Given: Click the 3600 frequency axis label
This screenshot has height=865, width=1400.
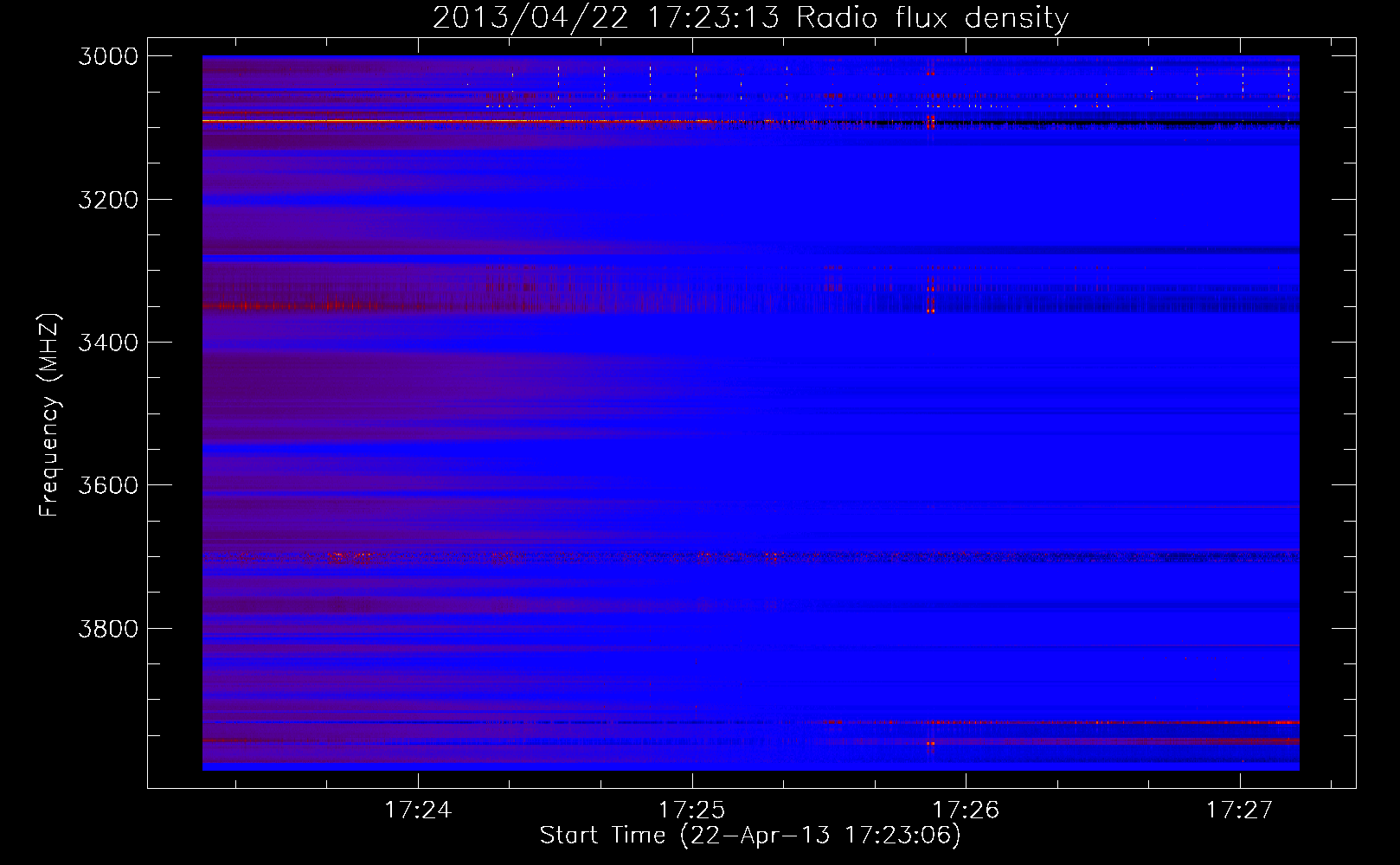Looking at the screenshot, I should (108, 485).
